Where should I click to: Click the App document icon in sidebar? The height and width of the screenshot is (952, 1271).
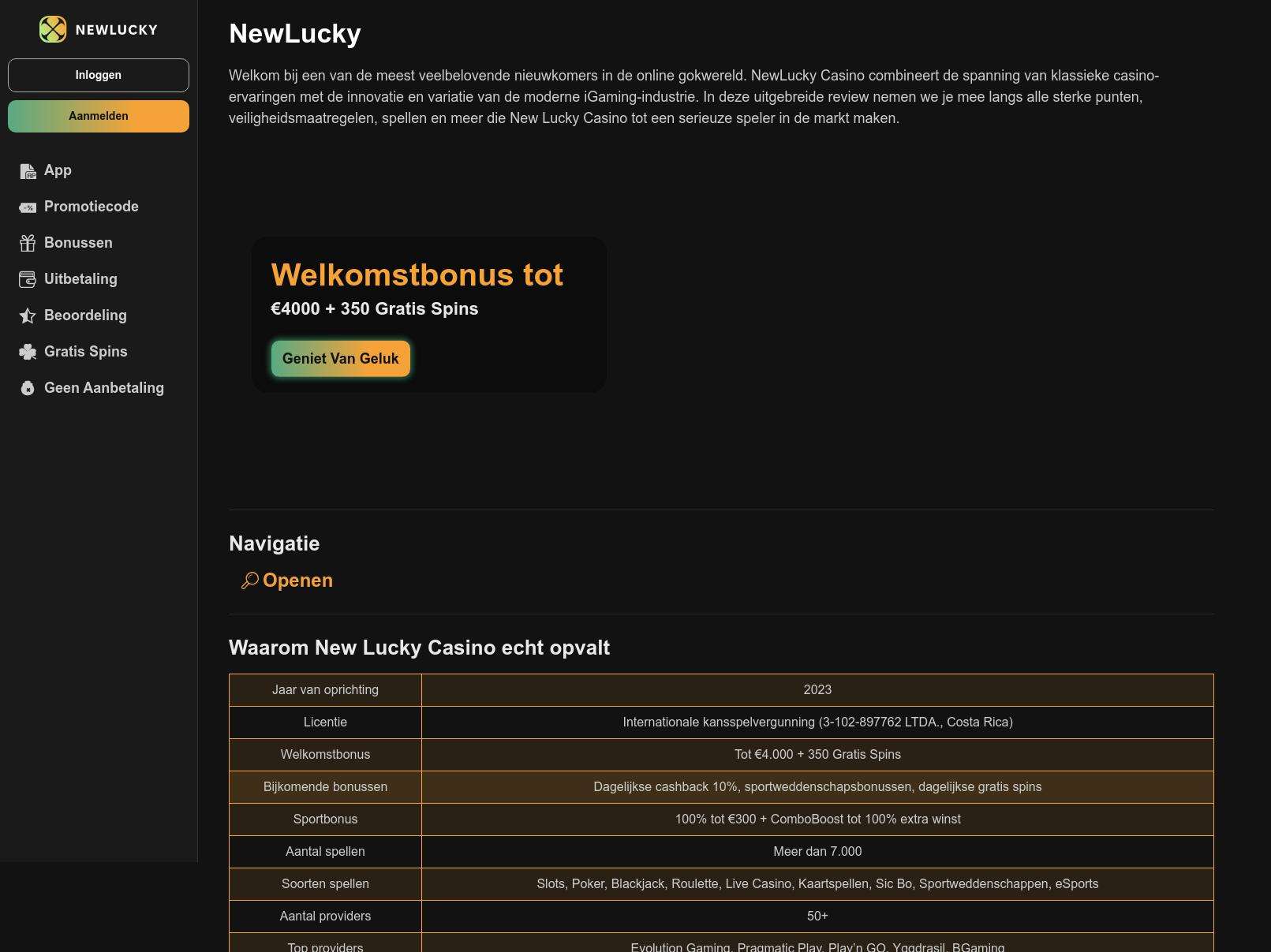tap(28, 171)
